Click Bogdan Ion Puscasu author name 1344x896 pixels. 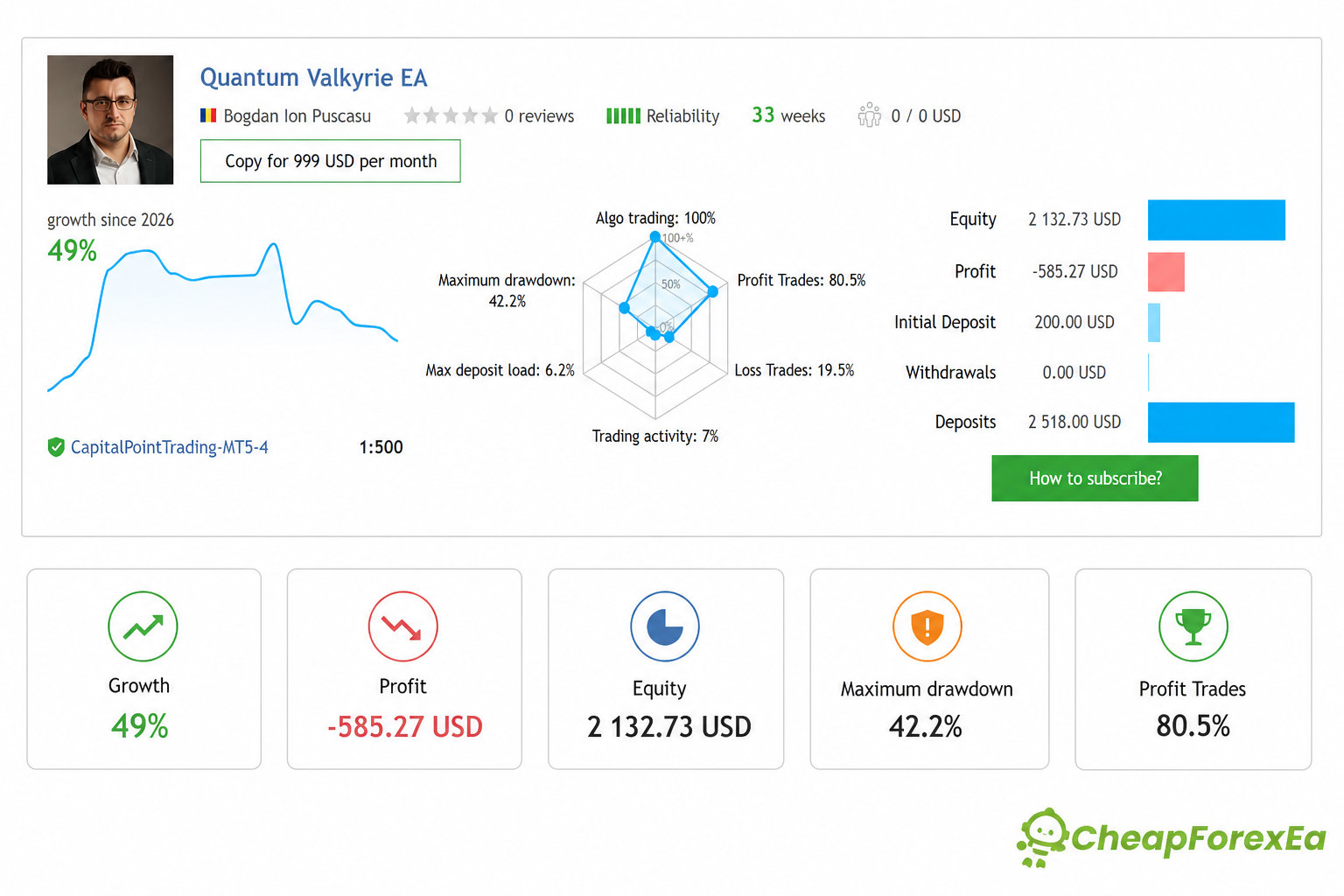[297, 116]
